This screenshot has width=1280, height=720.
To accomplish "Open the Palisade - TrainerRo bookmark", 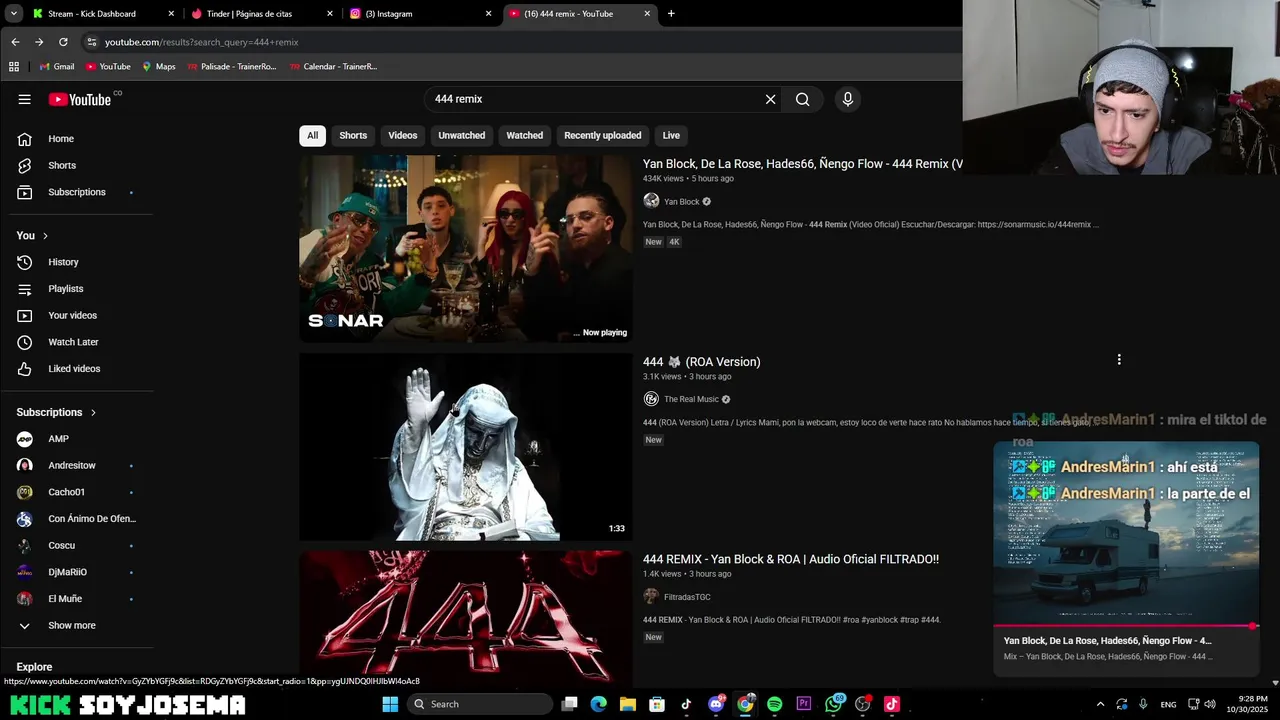I will coord(232,67).
